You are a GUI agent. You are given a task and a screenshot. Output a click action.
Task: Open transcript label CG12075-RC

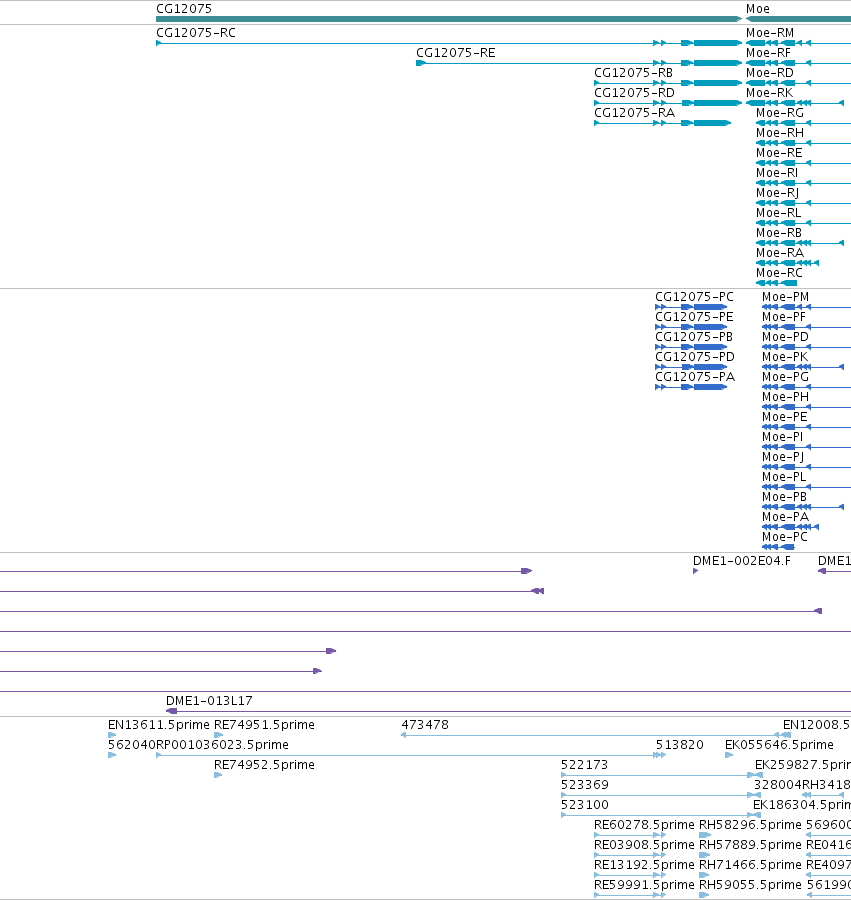(196, 33)
